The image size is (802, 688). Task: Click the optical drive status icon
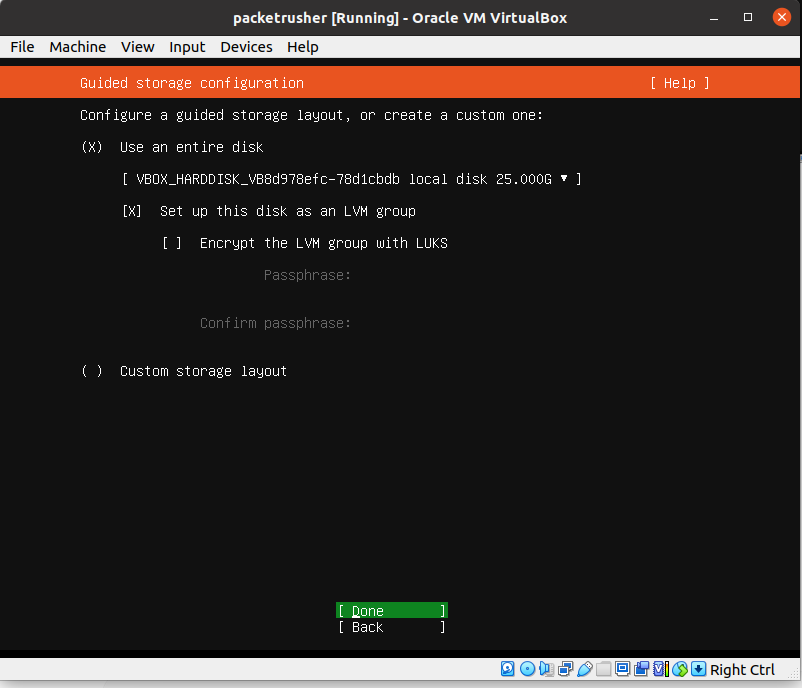pyautogui.click(x=526, y=669)
